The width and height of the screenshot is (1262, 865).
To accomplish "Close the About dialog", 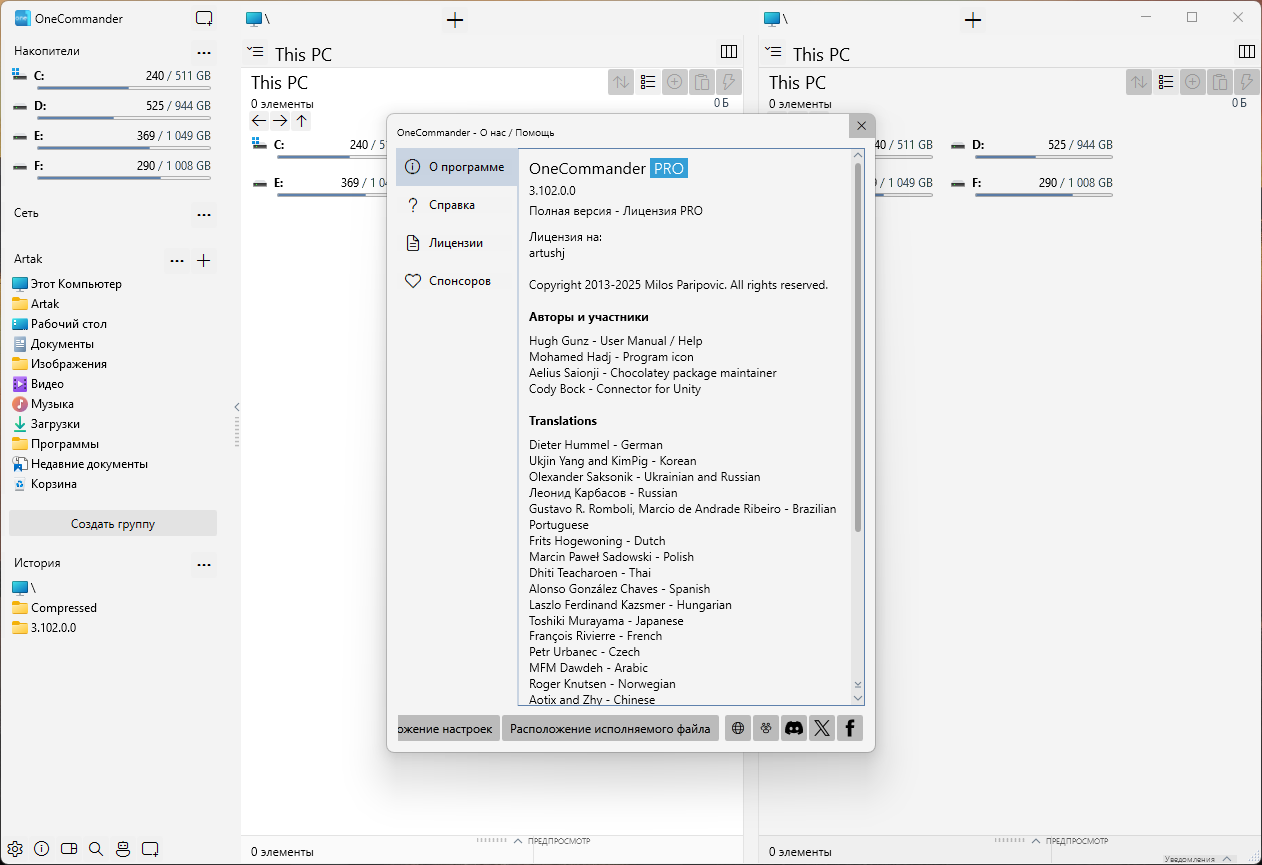I will (x=861, y=126).
